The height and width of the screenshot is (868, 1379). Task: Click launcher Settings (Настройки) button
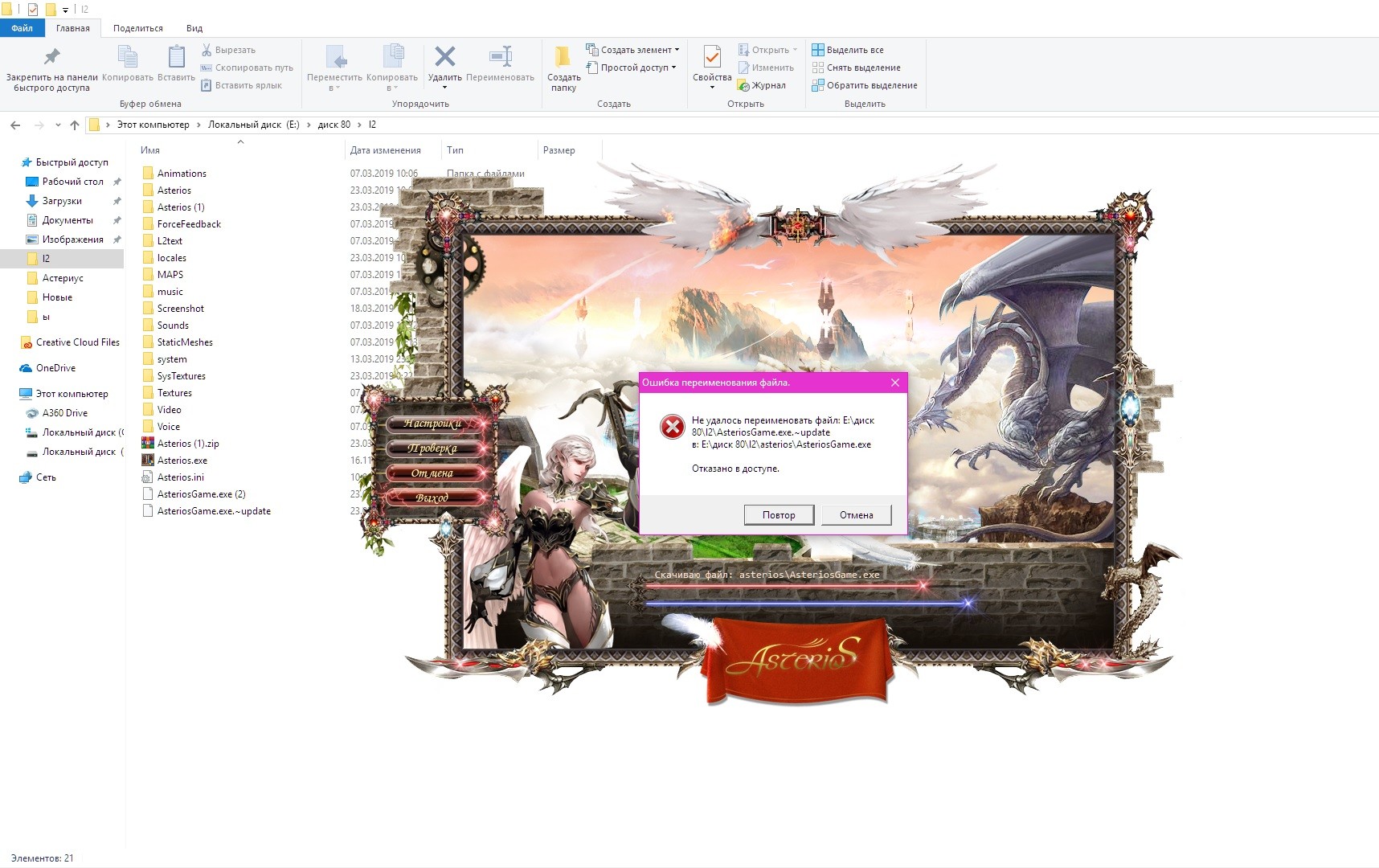tap(433, 424)
